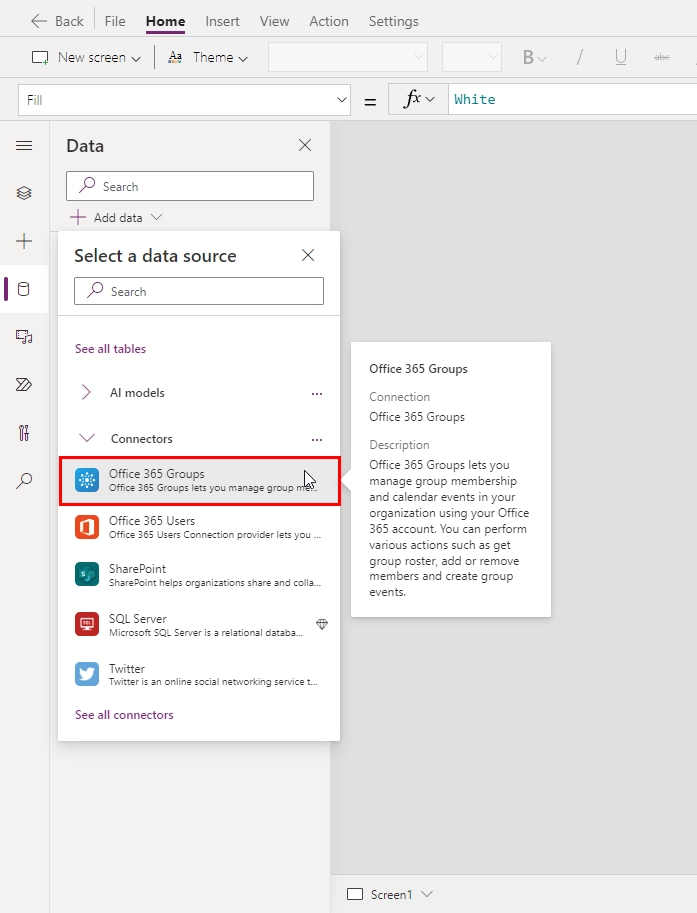The width and height of the screenshot is (697, 913).
Task: Go back using the Back arrow
Action: pyautogui.click(x=56, y=21)
